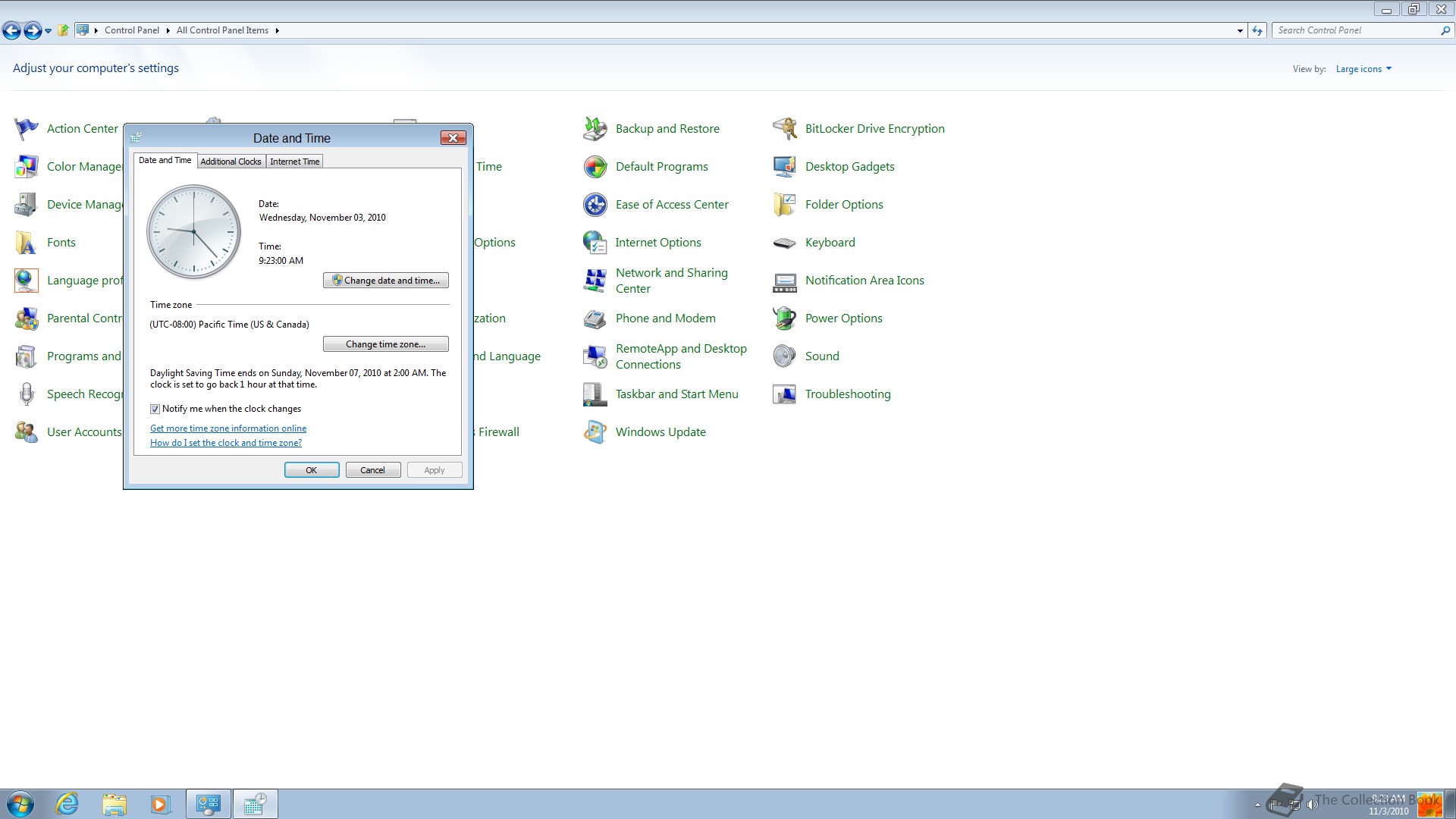The width and height of the screenshot is (1456, 819).
Task: Open Get more time zone information online link
Action: click(x=228, y=428)
